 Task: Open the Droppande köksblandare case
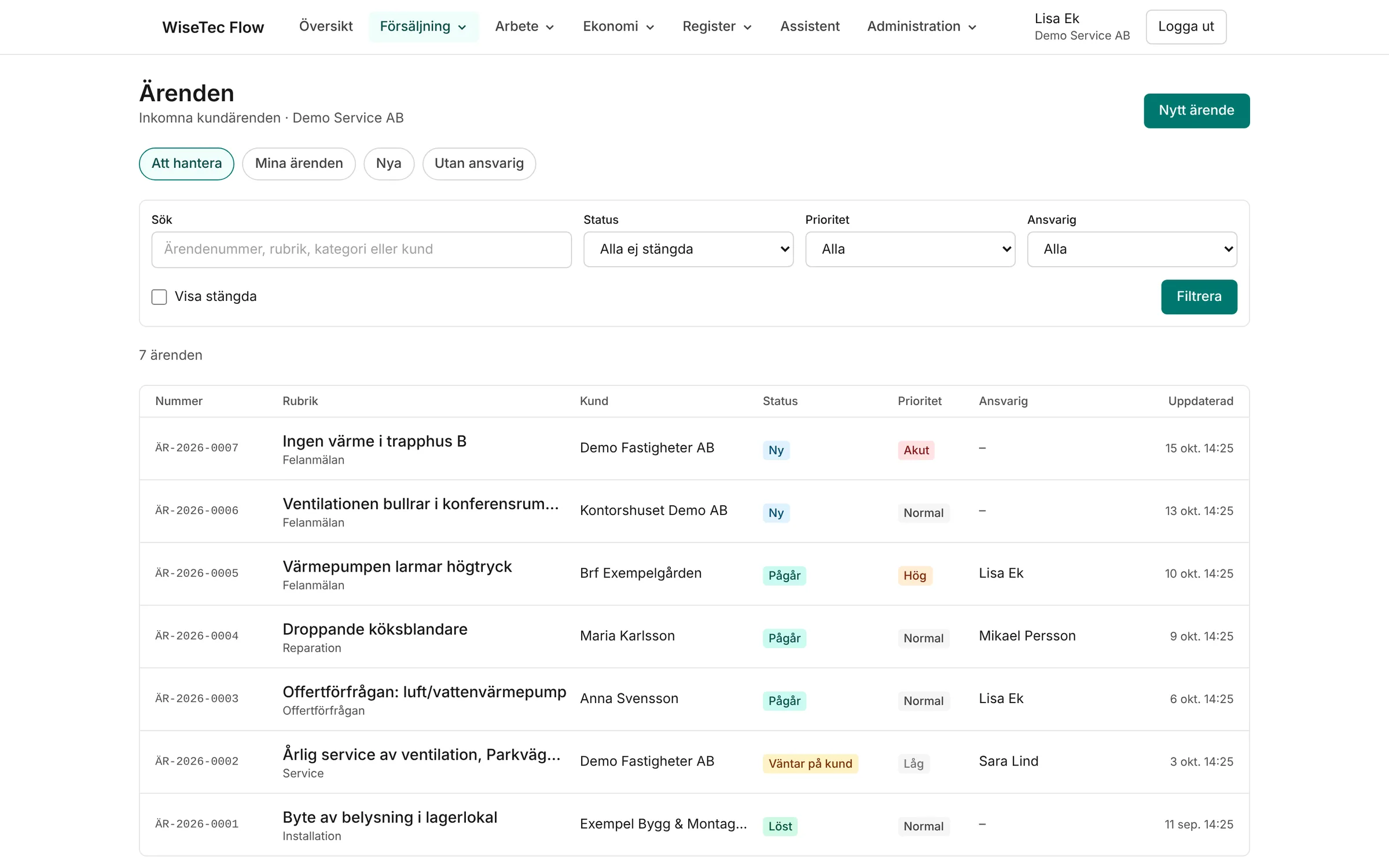375,629
